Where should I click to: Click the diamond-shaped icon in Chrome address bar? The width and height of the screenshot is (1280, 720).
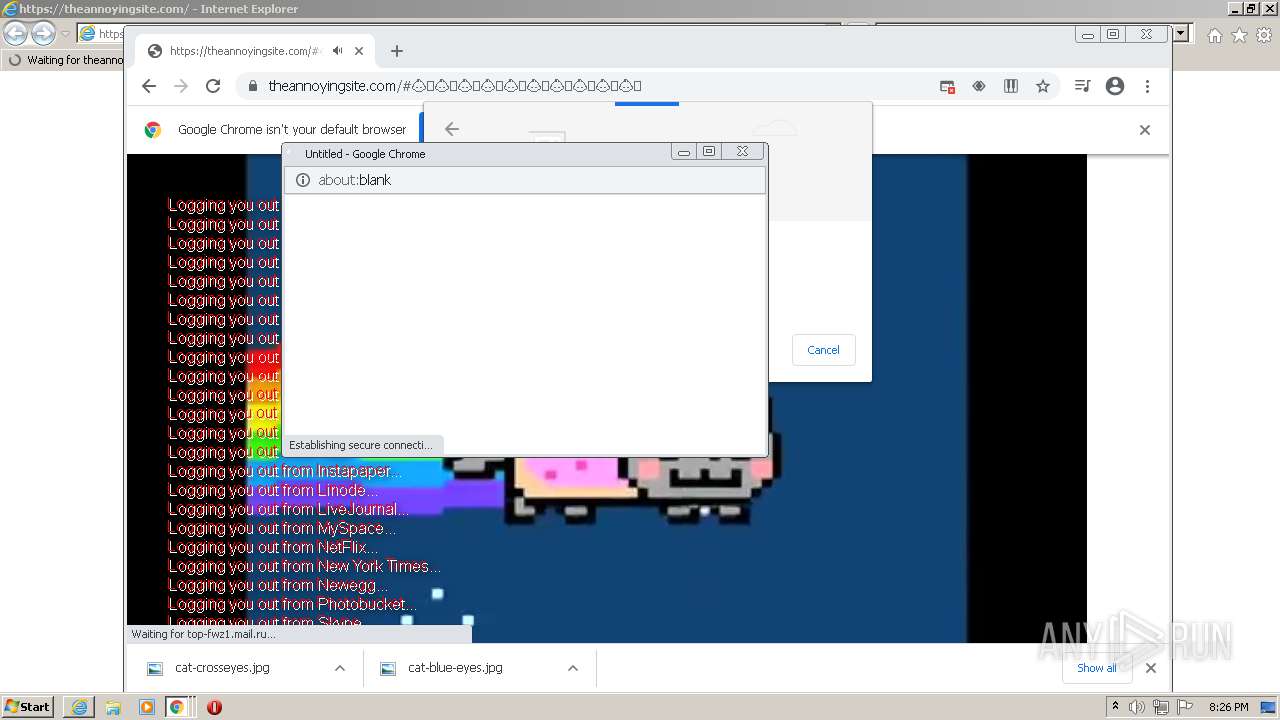pyautogui.click(x=979, y=86)
